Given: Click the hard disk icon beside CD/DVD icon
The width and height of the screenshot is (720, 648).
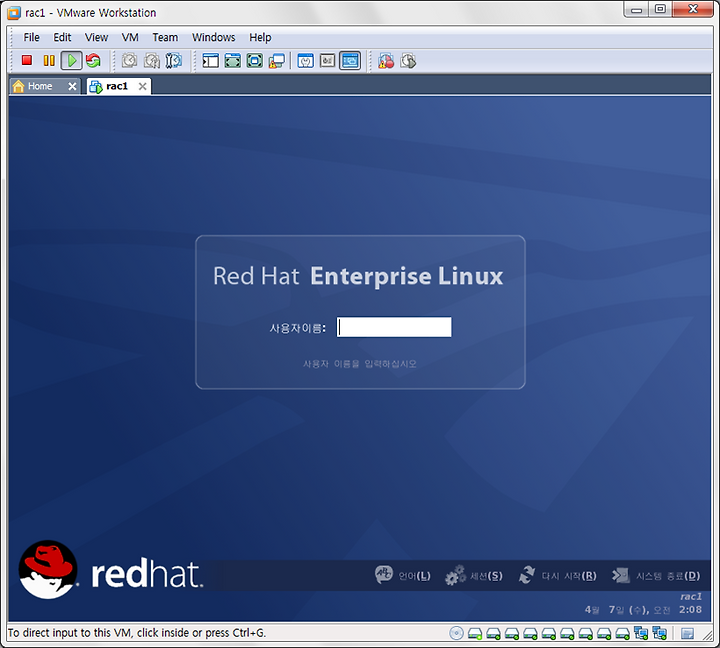Looking at the screenshot, I should pos(475,634).
